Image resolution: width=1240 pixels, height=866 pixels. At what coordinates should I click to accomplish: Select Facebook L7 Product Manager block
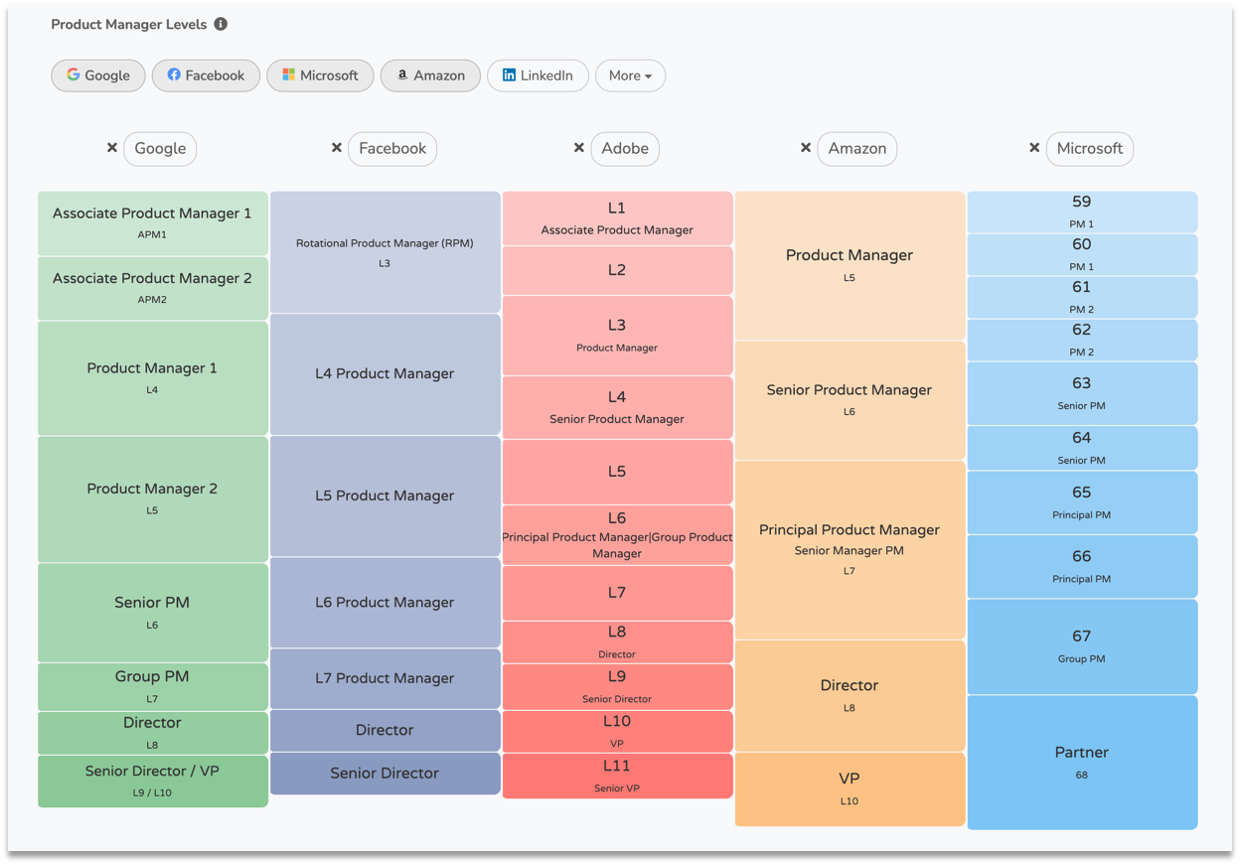click(x=385, y=679)
